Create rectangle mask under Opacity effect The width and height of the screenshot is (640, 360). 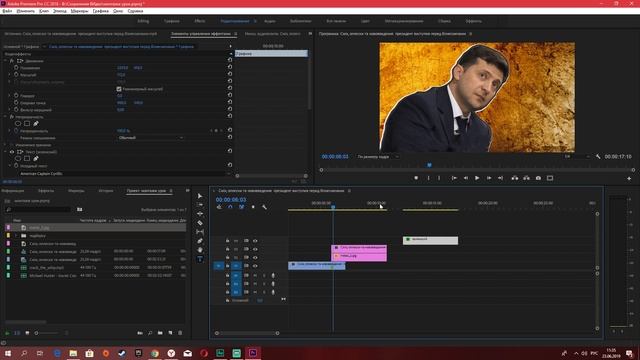click(x=27, y=123)
